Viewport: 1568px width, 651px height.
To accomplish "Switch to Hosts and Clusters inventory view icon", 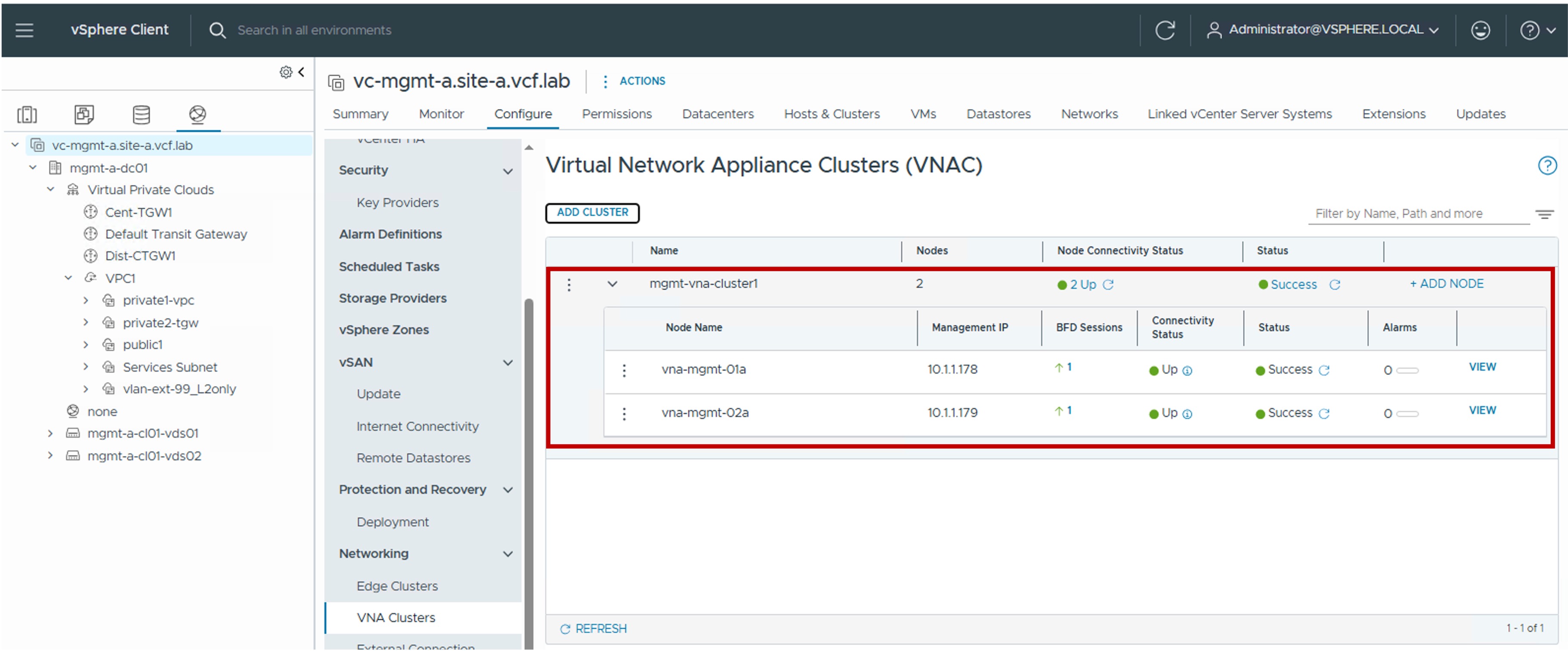I will [27, 114].
